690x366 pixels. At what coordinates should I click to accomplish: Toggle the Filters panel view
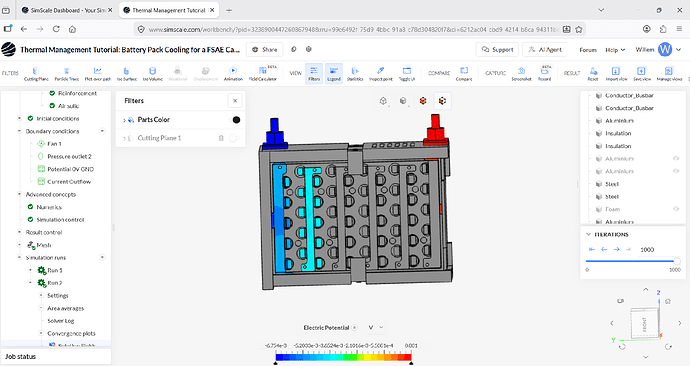click(314, 73)
